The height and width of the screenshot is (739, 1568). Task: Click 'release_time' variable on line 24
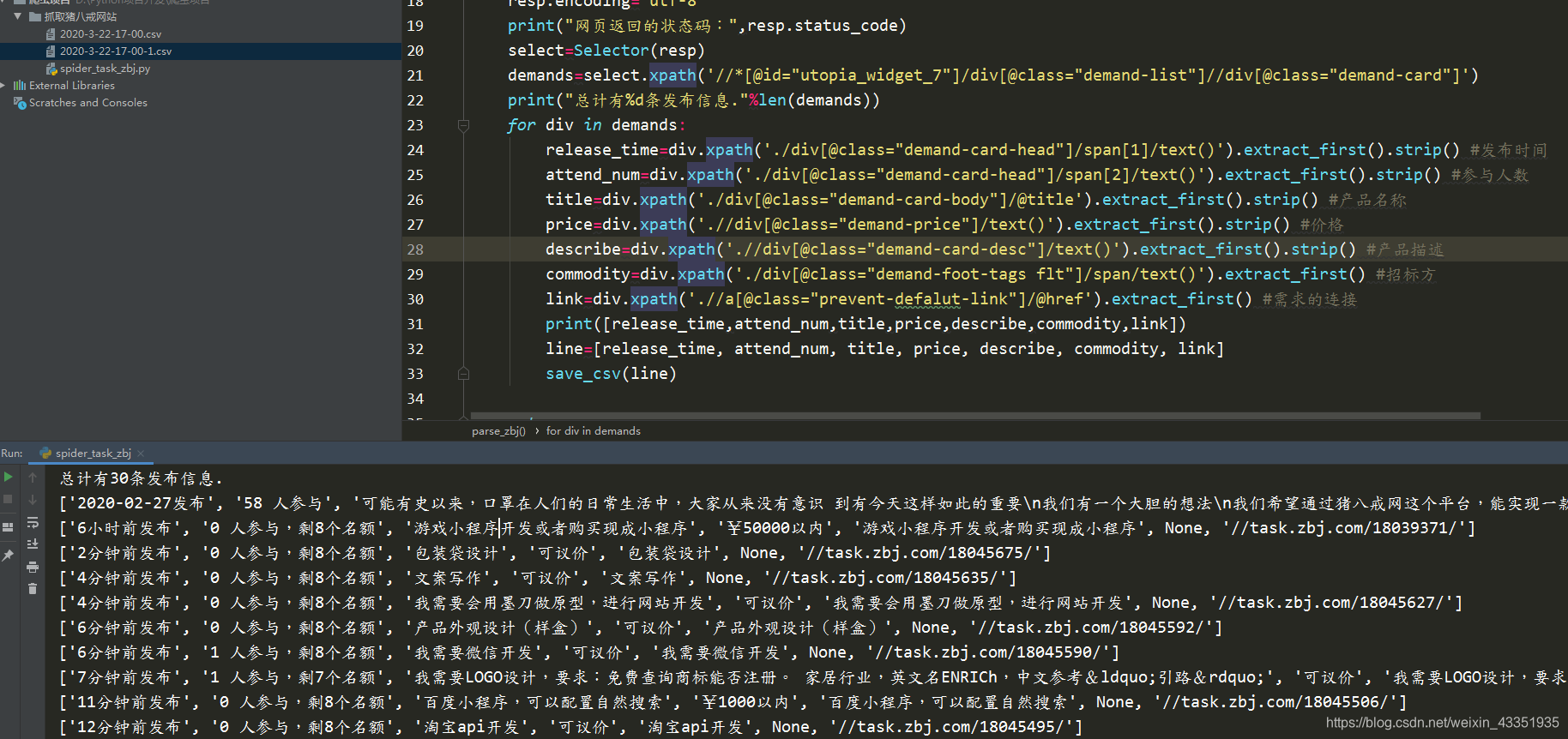click(602, 150)
